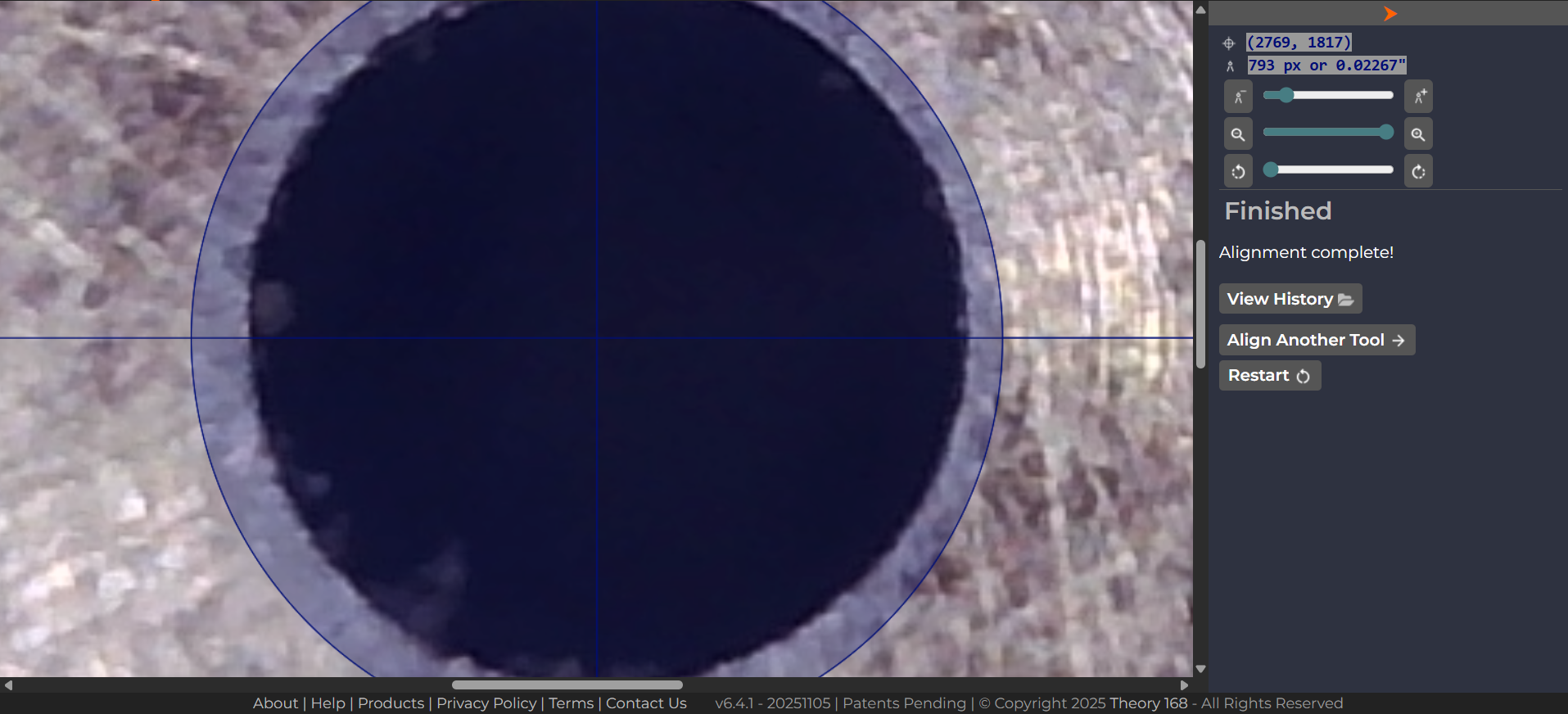1568x714 pixels.
Task: Restart the alignment process
Action: (x=1269, y=376)
